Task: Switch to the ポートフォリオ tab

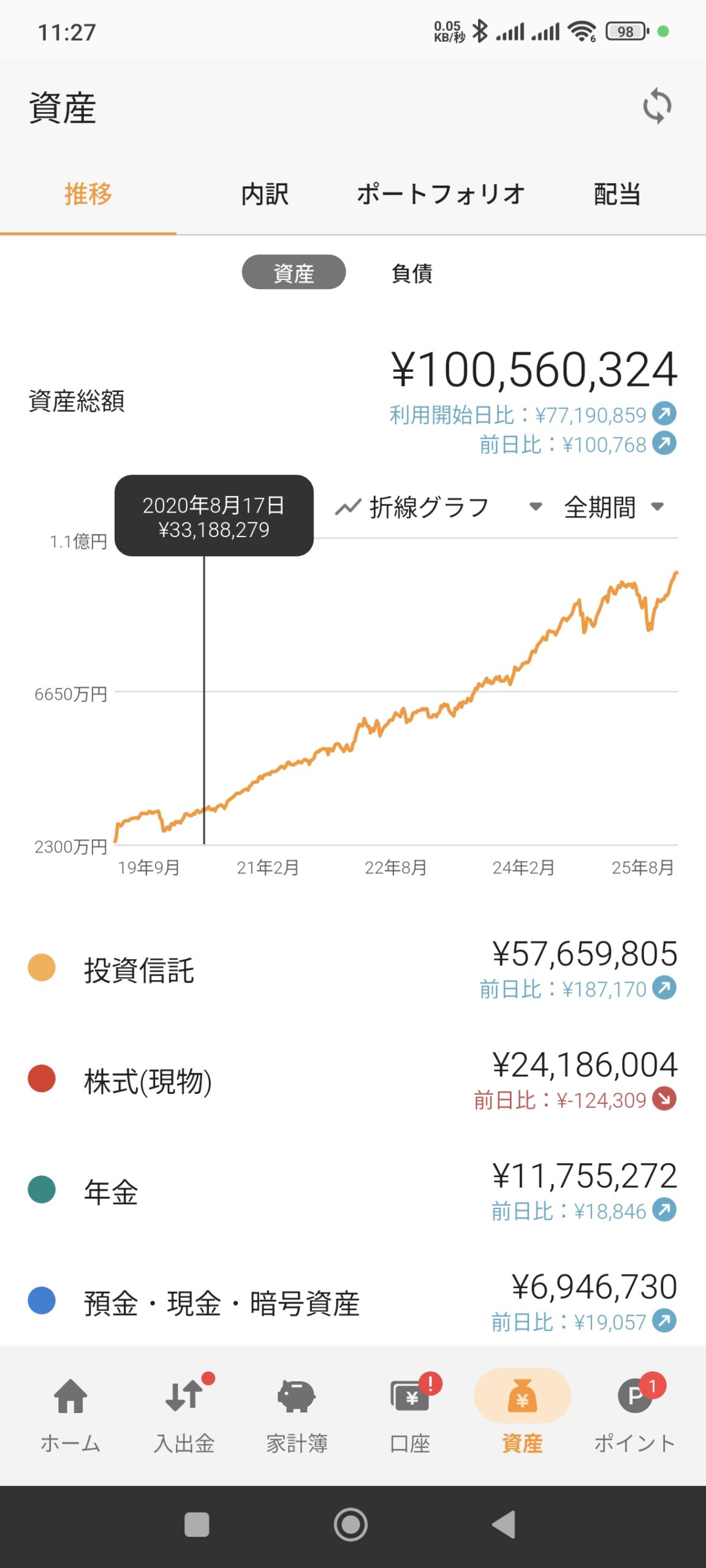Action: point(441,194)
